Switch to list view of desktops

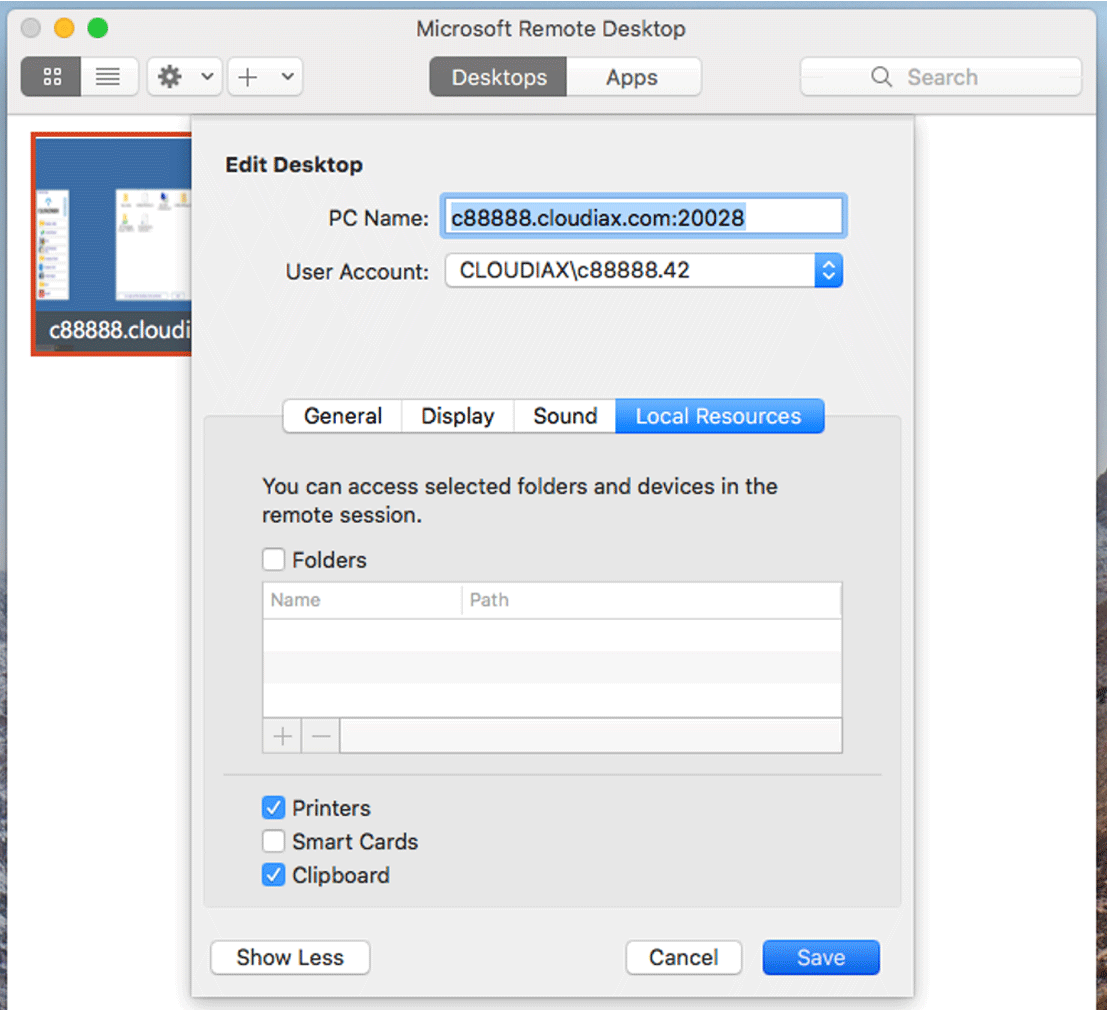(x=109, y=76)
